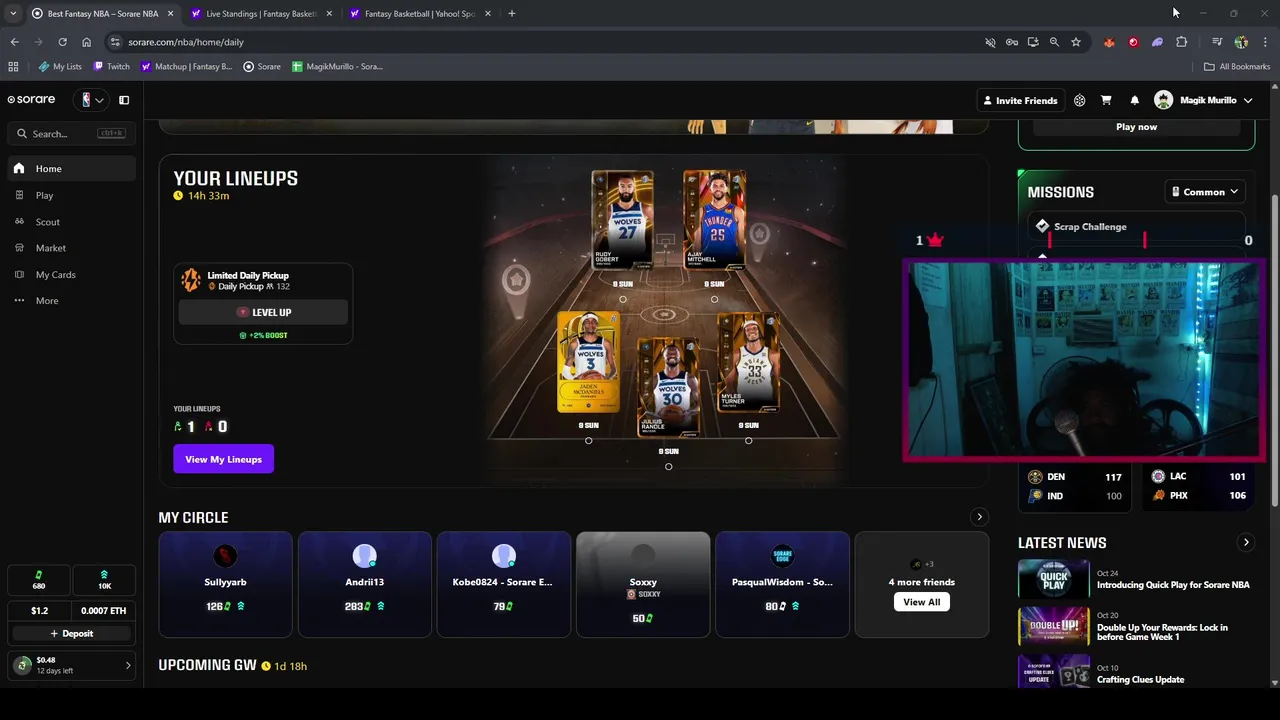Open Introducing Quick Play news article
This screenshot has height=720, width=1280.
pyautogui.click(x=1136, y=579)
